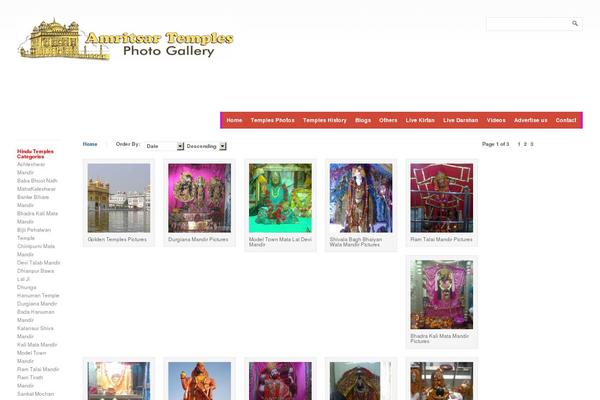Open the Videos menu item
This screenshot has height=400, width=600.
pos(496,120)
